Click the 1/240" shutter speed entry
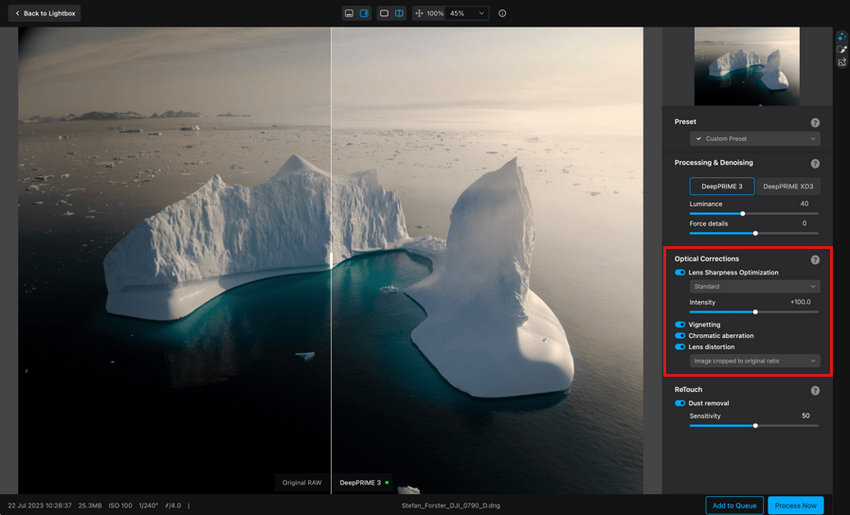The height and width of the screenshot is (515, 850). tap(149, 505)
